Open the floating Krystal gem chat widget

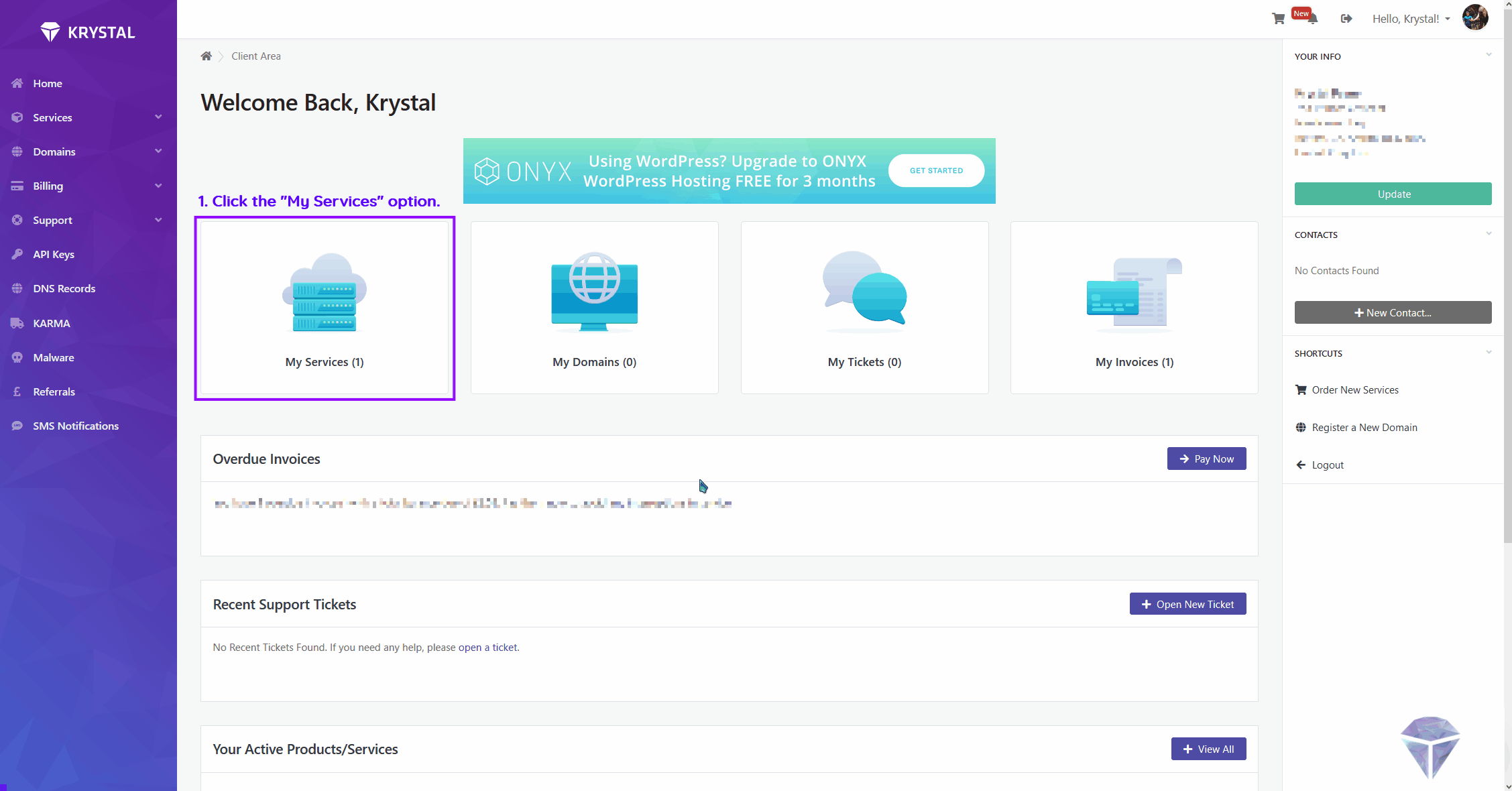click(1430, 747)
